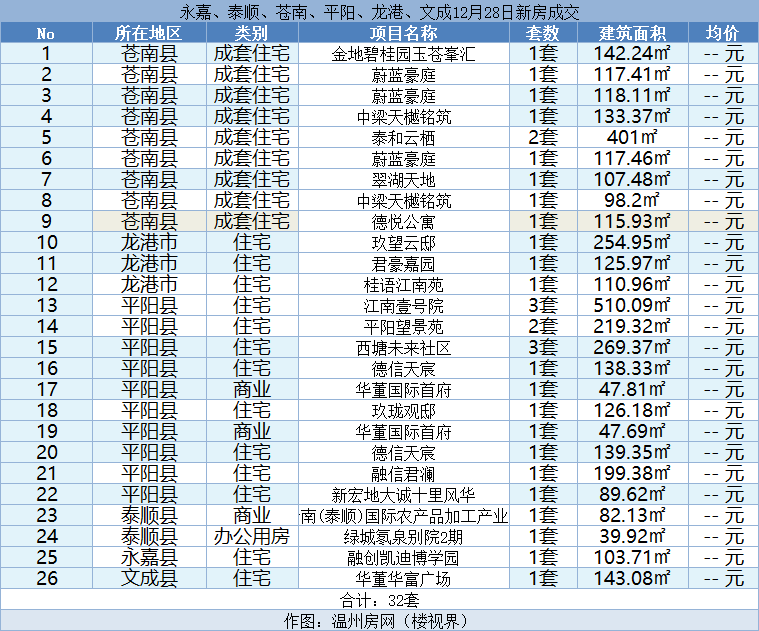The image size is (759, 631).
Task: Click the 'No' column header
Action: pos(46,33)
